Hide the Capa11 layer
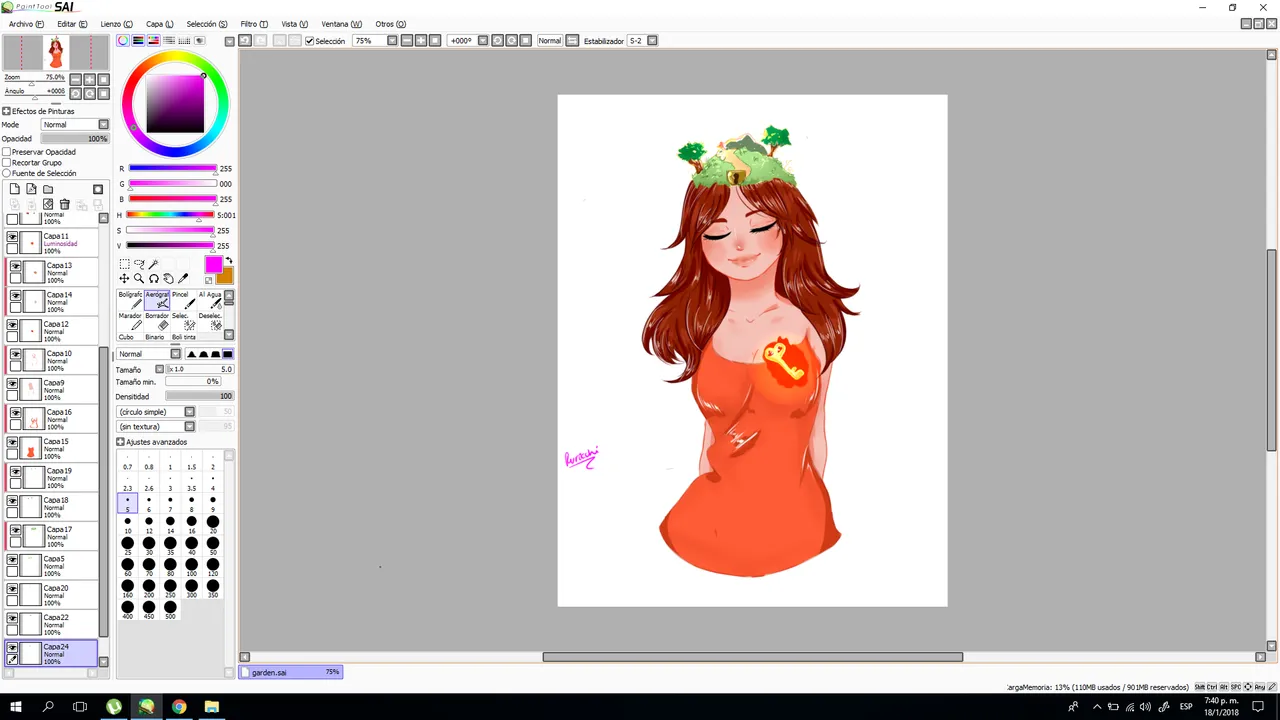 [x=13, y=237]
